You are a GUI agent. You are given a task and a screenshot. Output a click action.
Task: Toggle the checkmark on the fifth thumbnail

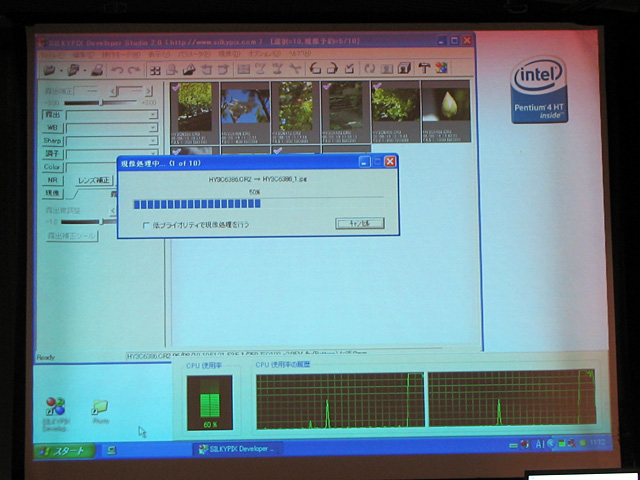click(376, 87)
